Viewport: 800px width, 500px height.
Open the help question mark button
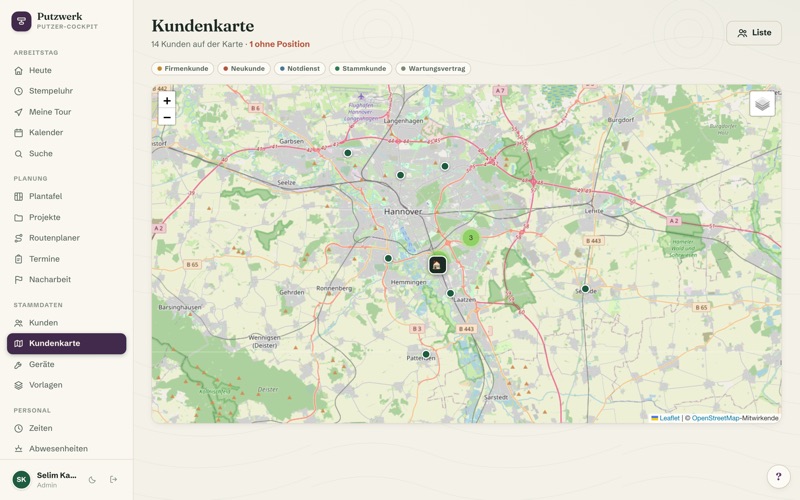(779, 477)
